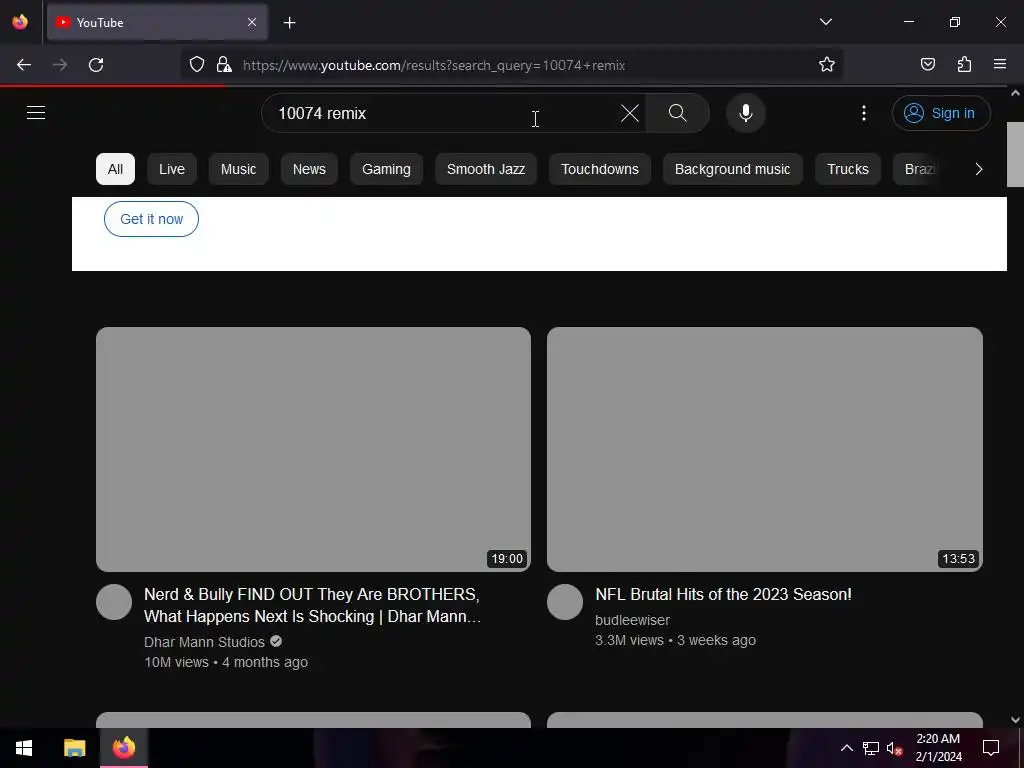Start voice search with the microphone icon
Screen dimensions: 1024x768
pos(746,113)
